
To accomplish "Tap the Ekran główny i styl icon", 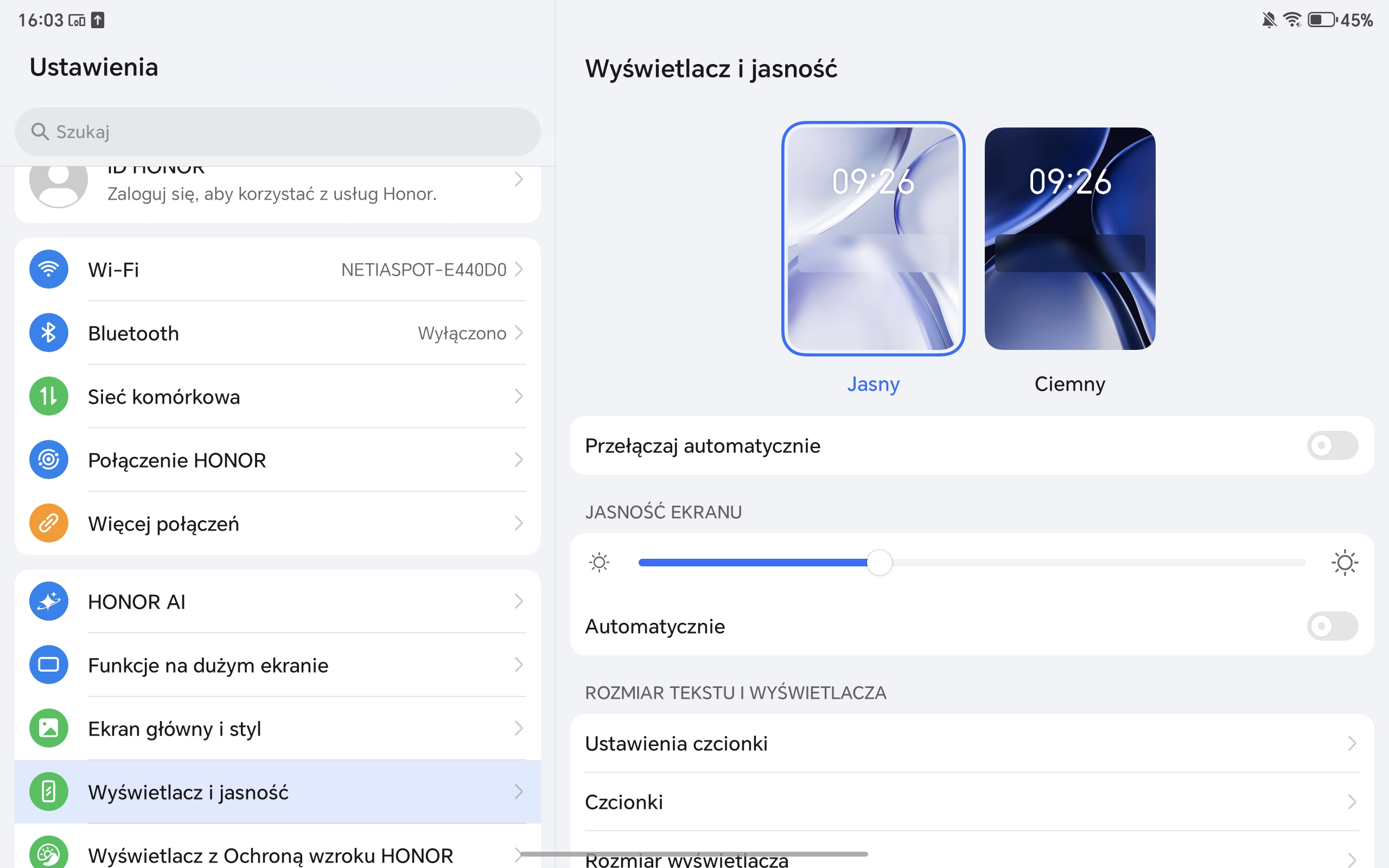I will (49, 728).
